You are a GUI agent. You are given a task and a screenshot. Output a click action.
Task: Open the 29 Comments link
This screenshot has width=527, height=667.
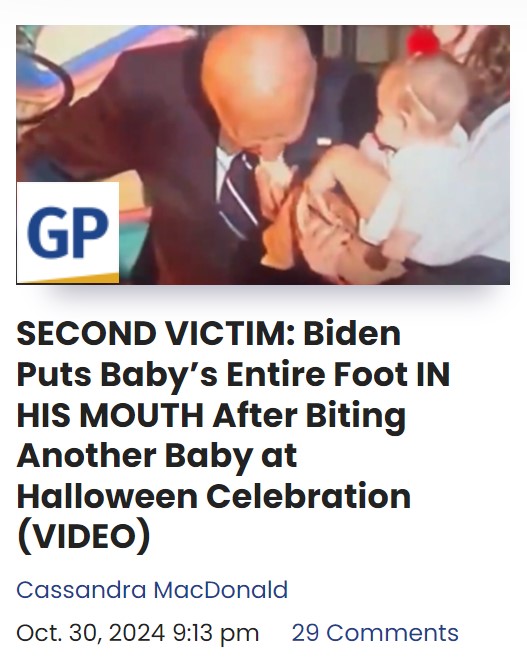tap(375, 633)
